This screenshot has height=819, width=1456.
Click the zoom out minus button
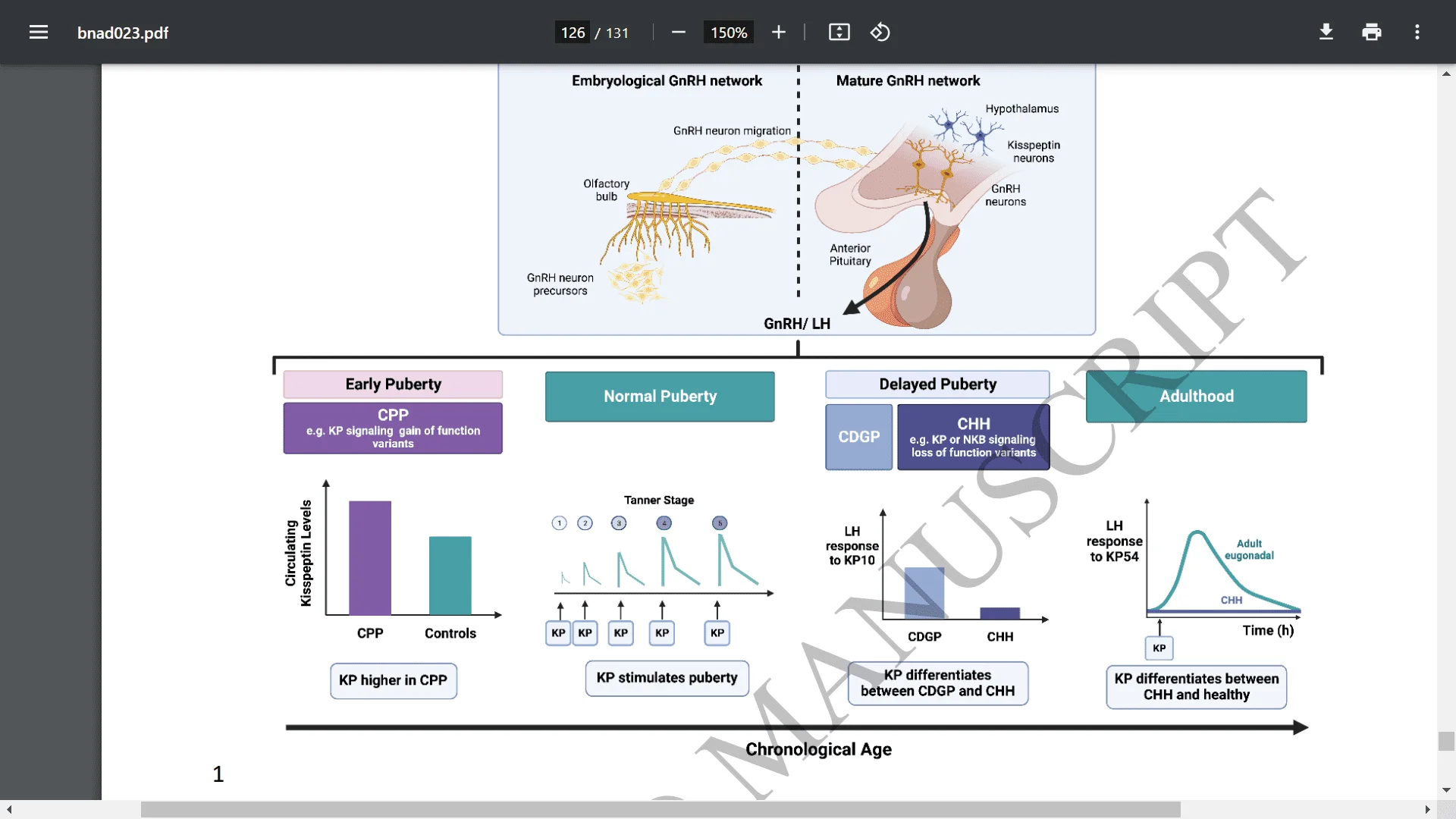679,32
